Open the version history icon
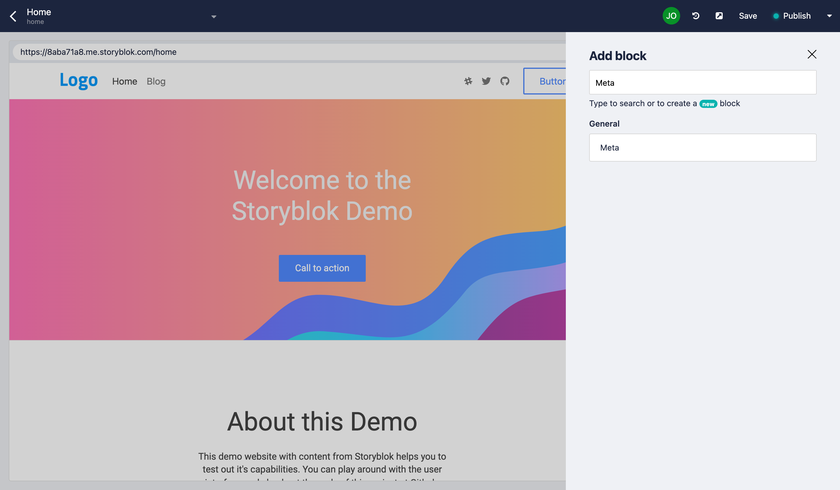This screenshot has width=840, height=490. [695, 16]
